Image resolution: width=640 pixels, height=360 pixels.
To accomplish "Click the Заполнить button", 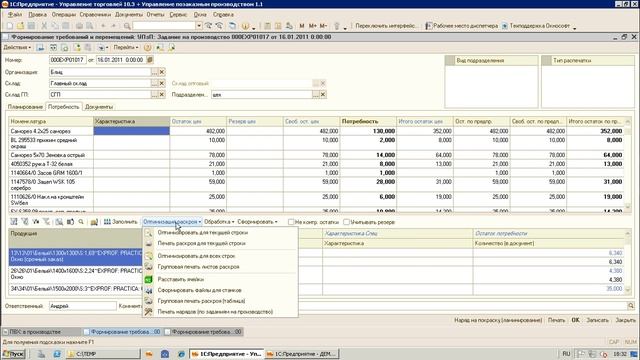I will coord(120,222).
